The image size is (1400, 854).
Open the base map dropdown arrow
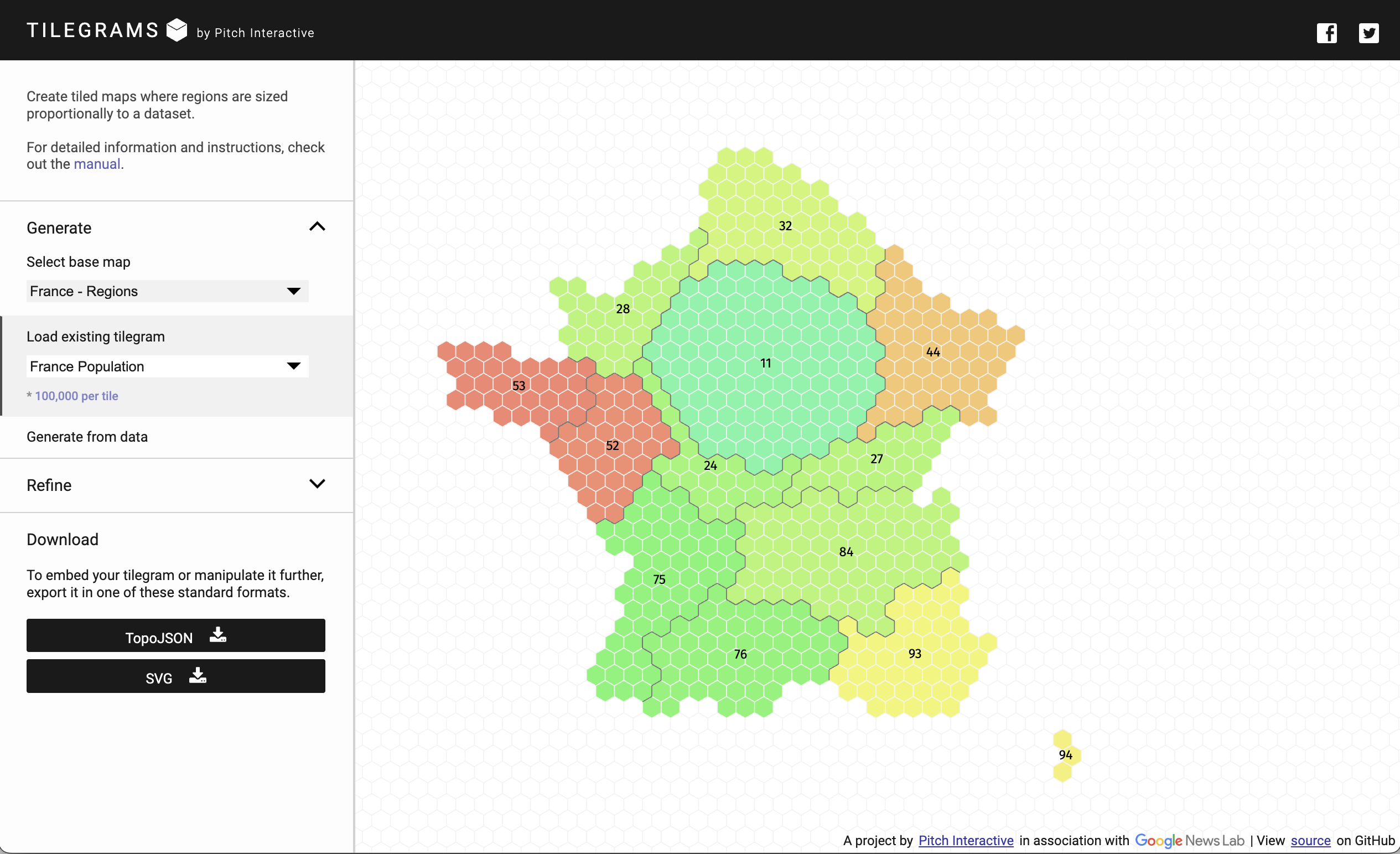[293, 291]
